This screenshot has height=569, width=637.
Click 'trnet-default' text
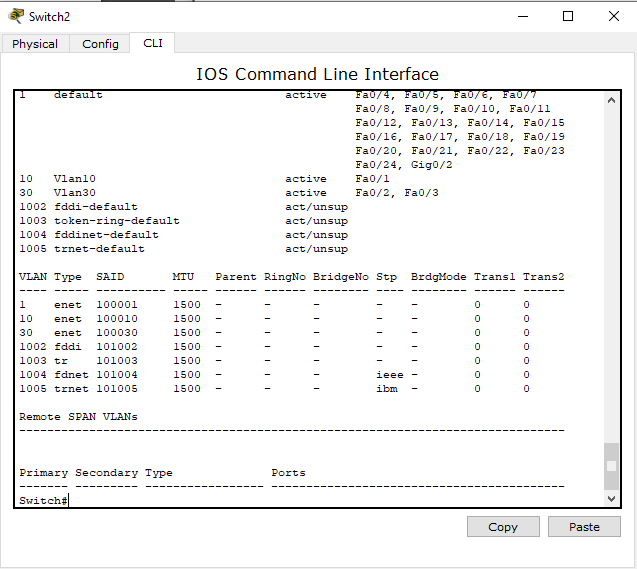[x=100, y=249]
